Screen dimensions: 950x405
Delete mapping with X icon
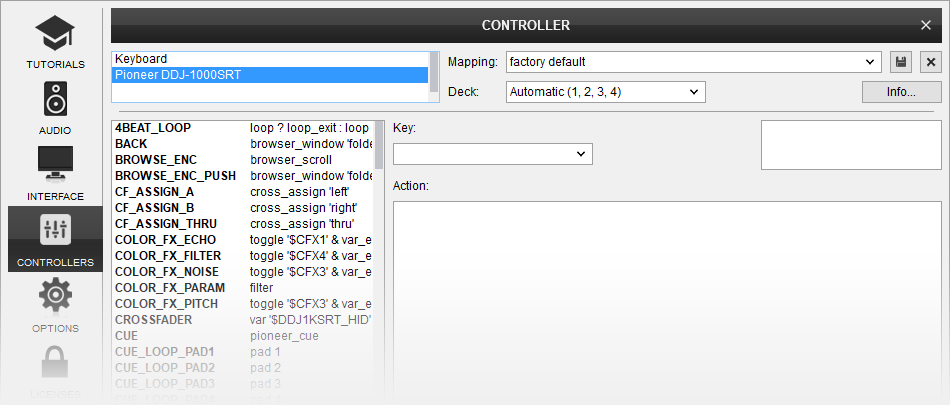click(931, 62)
